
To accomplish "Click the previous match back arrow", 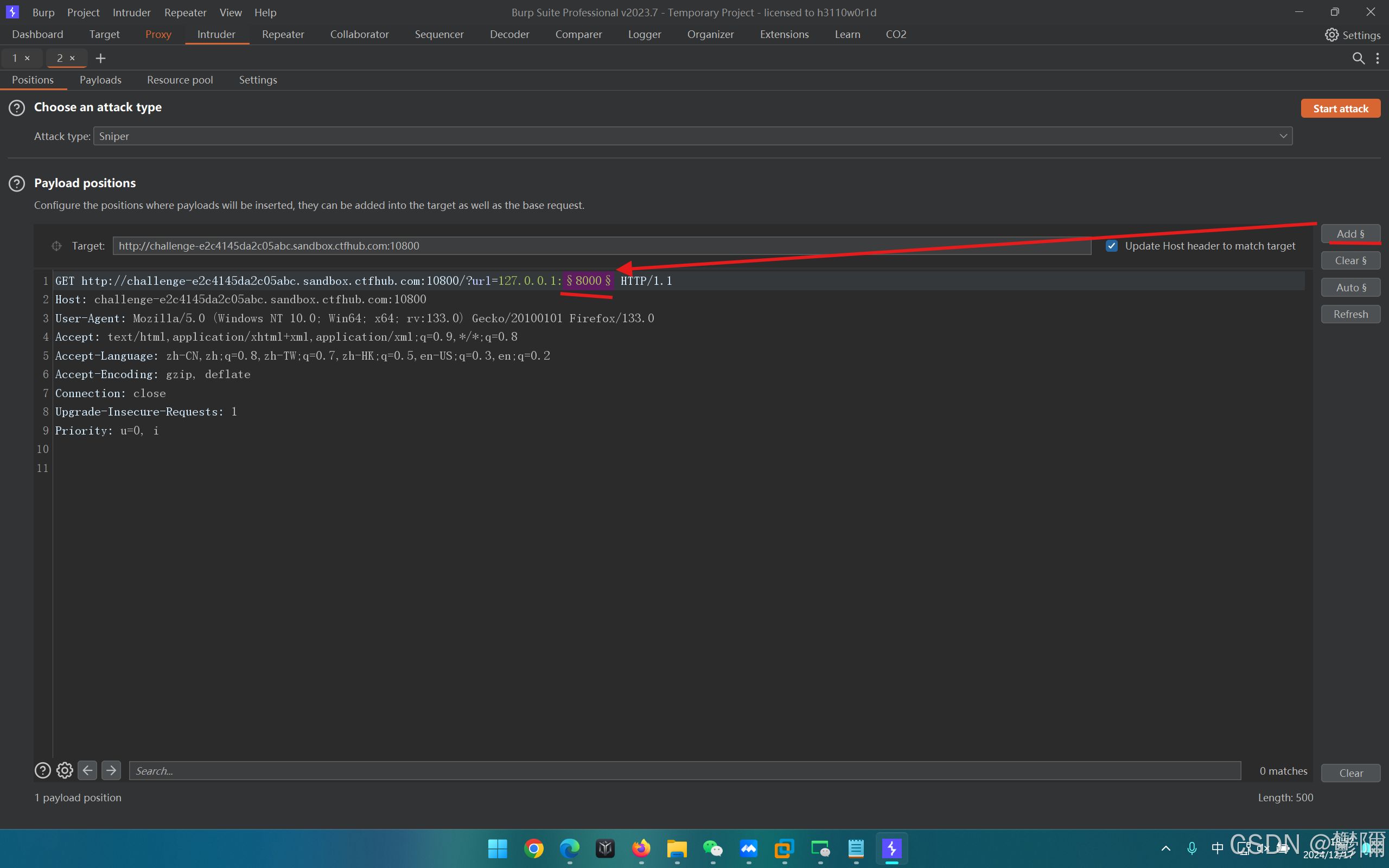I will [87, 770].
